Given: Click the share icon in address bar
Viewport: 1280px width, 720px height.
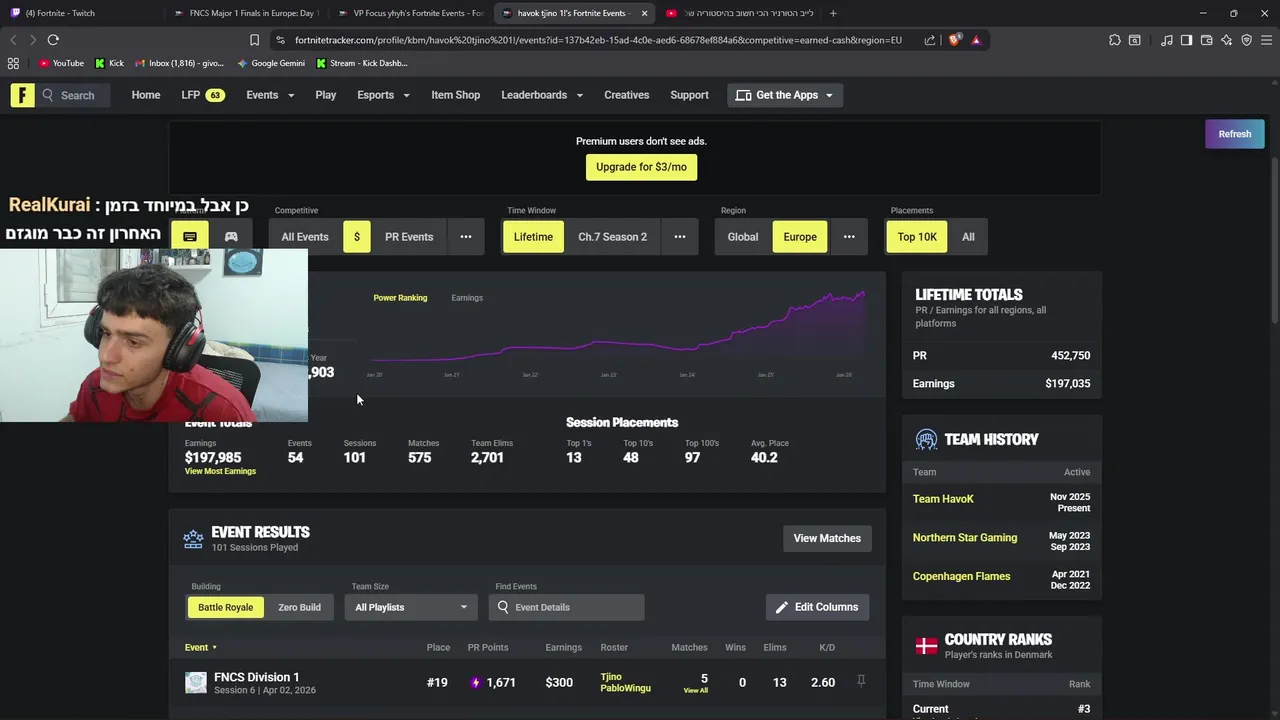Looking at the screenshot, I should click(x=930, y=40).
